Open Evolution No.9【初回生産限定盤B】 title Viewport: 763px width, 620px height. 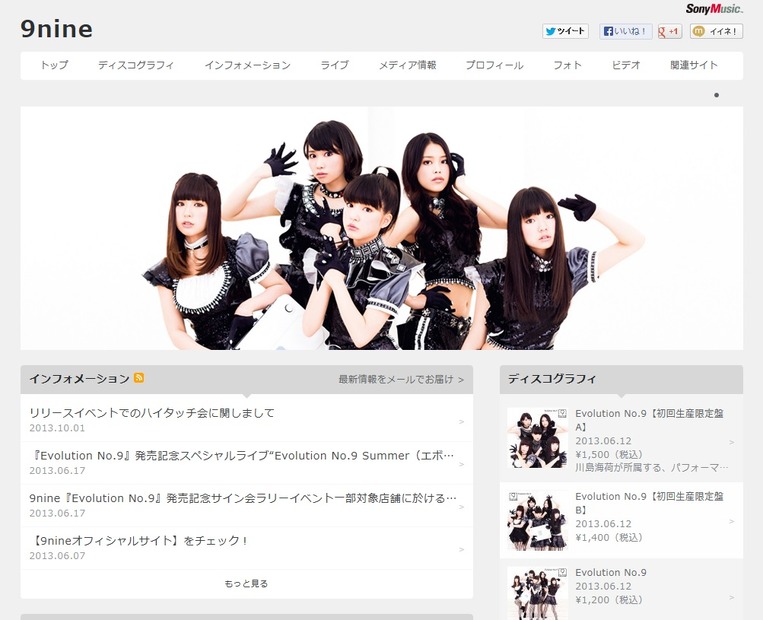click(x=650, y=503)
